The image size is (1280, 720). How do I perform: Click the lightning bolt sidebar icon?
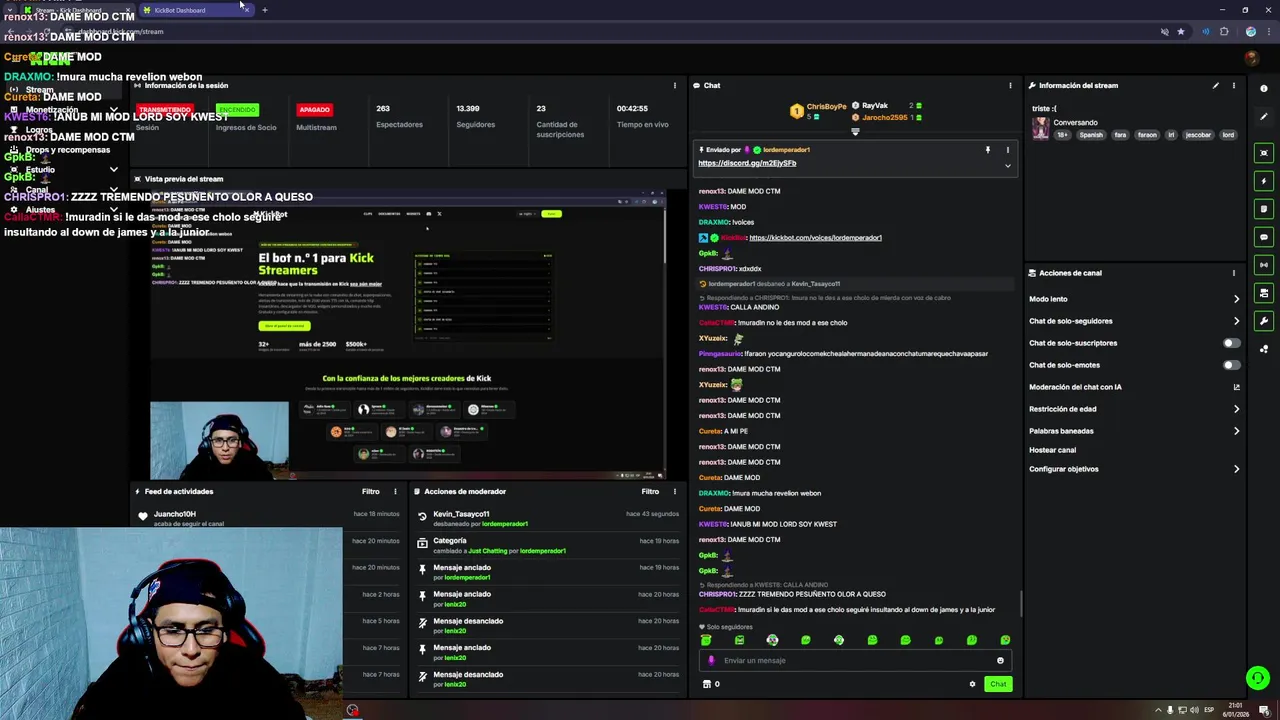pos(1264,181)
